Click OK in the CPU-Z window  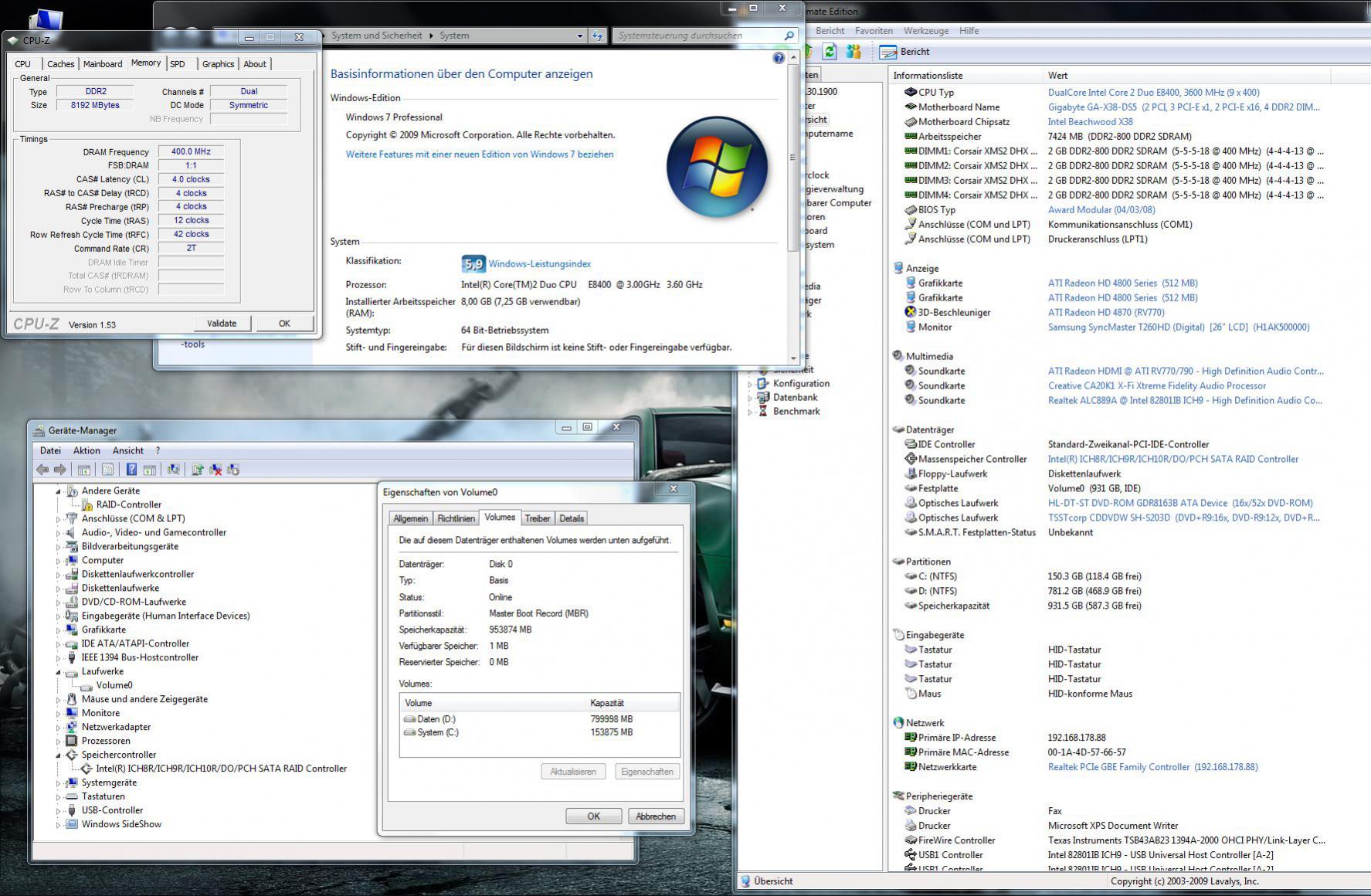[284, 324]
